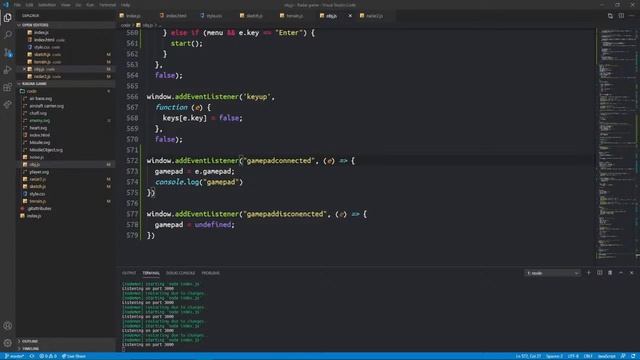Open the File menu

click(18, 5)
